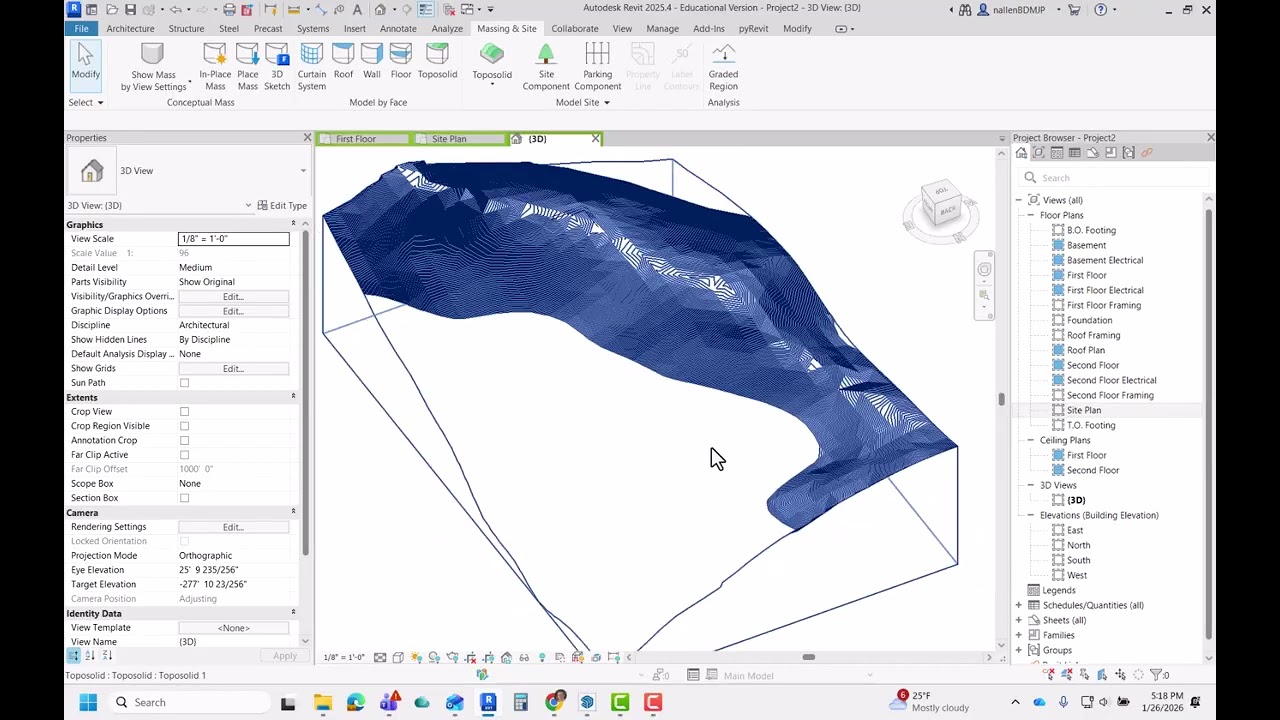Open the File menu
This screenshot has width=1280, height=720.
click(81, 28)
